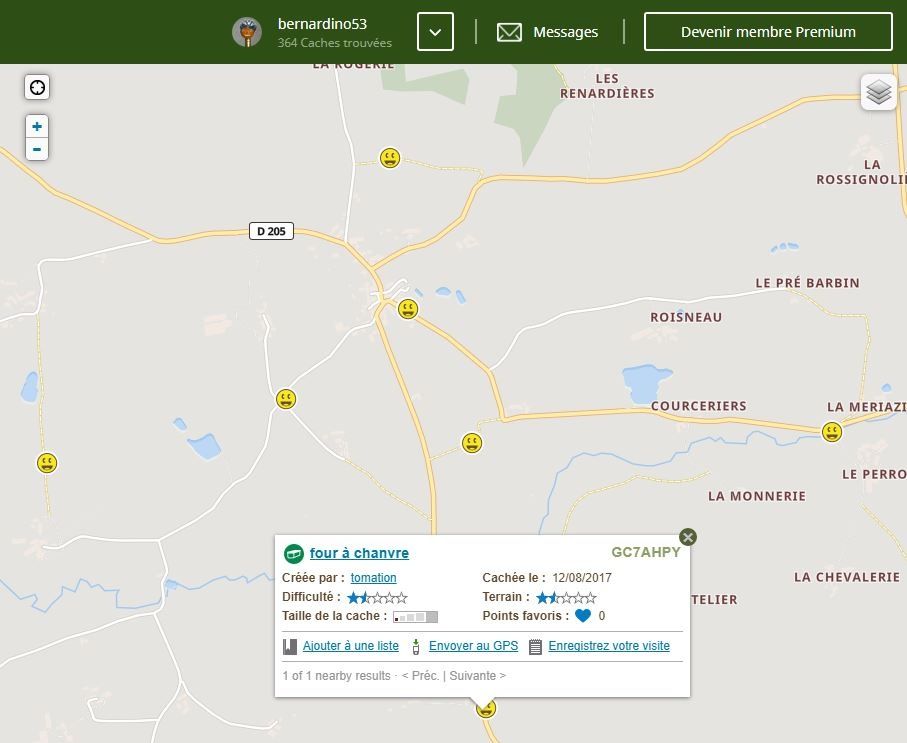Screen dimensions: 907x743
Task: Click the difficulty star rating
Action: tap(377, 598)
